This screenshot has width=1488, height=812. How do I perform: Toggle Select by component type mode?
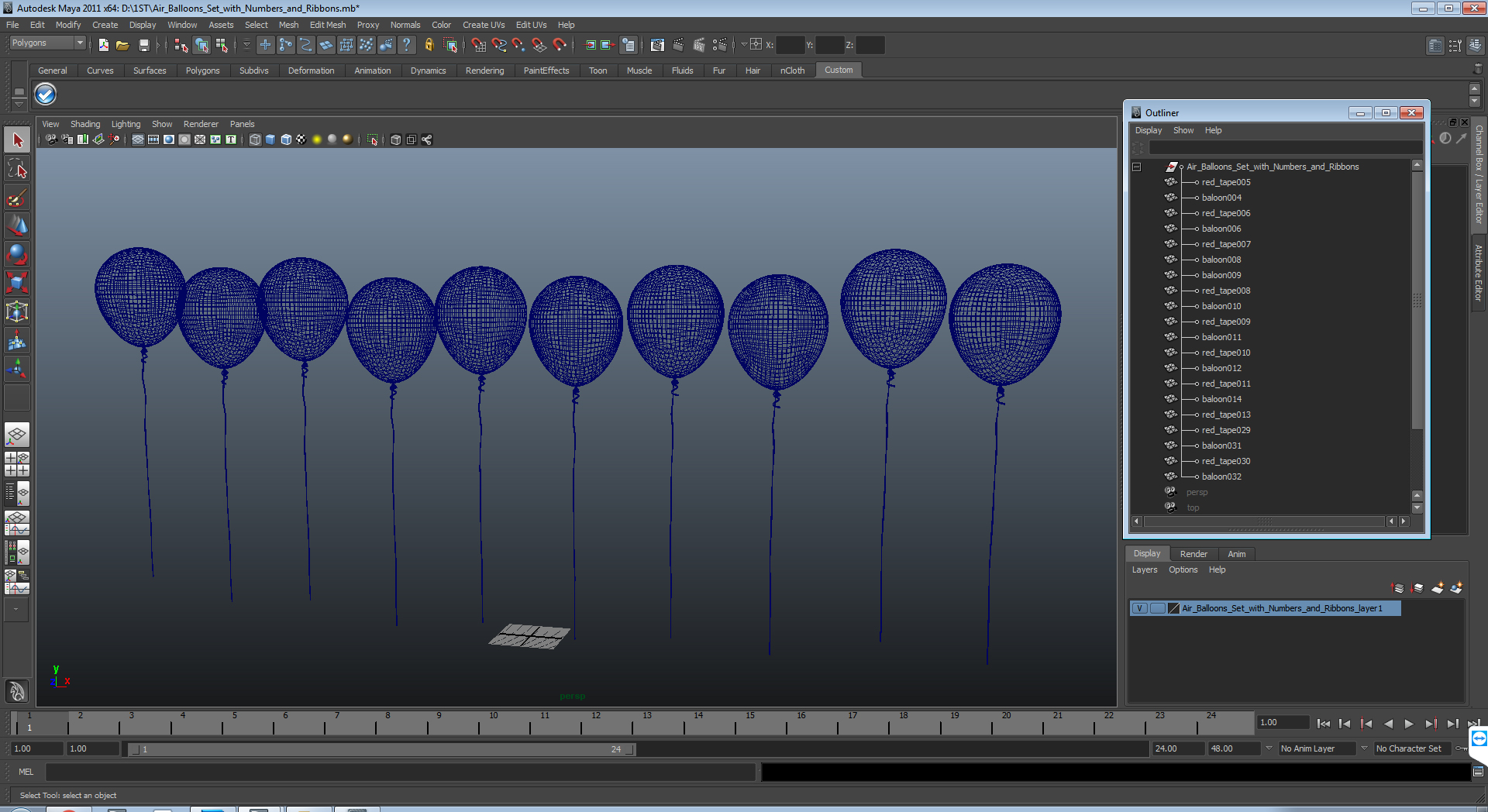(222, 45)
